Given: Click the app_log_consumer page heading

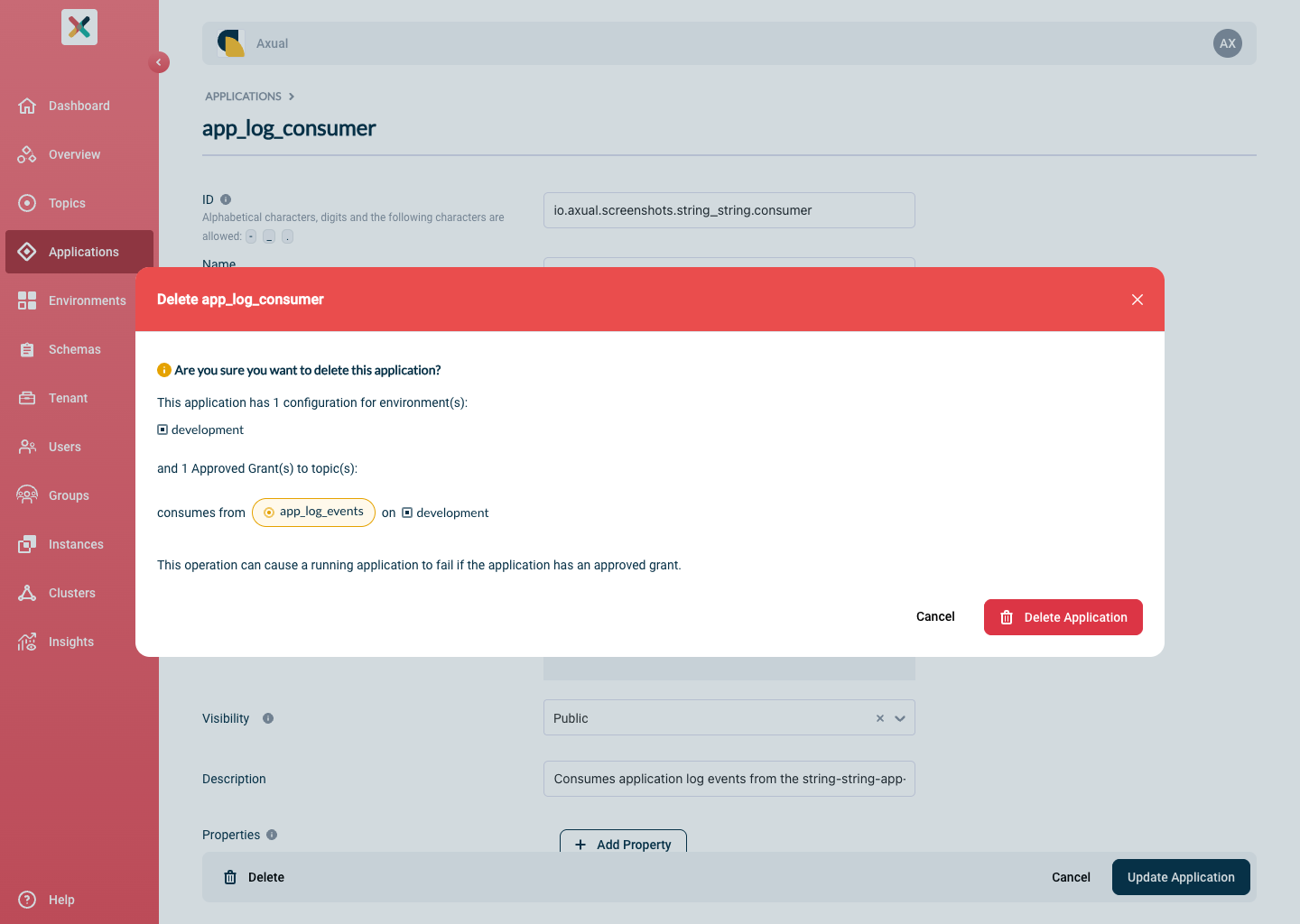Looking at the screenshot, I should tap(289, 128).
